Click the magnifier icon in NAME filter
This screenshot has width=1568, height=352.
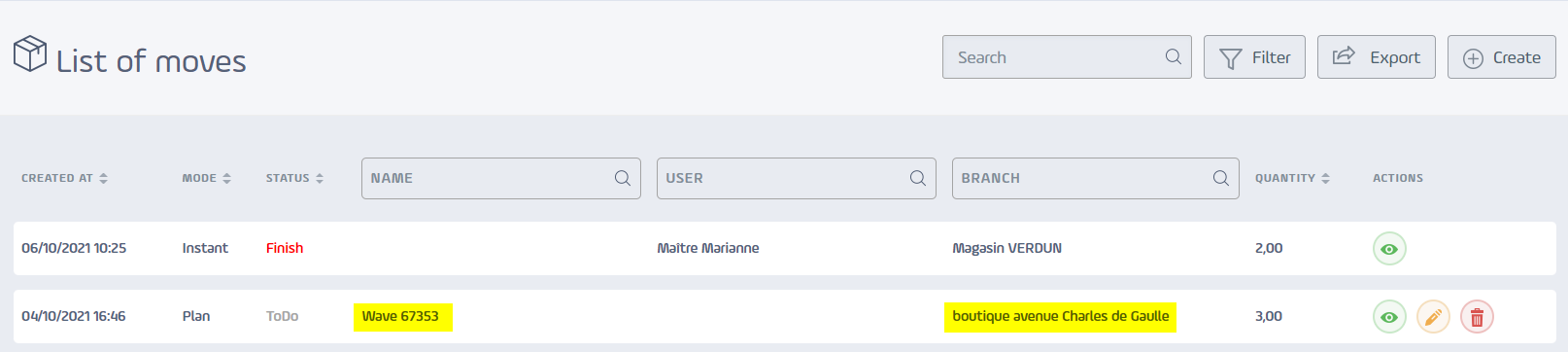click(x=623, y=178)
